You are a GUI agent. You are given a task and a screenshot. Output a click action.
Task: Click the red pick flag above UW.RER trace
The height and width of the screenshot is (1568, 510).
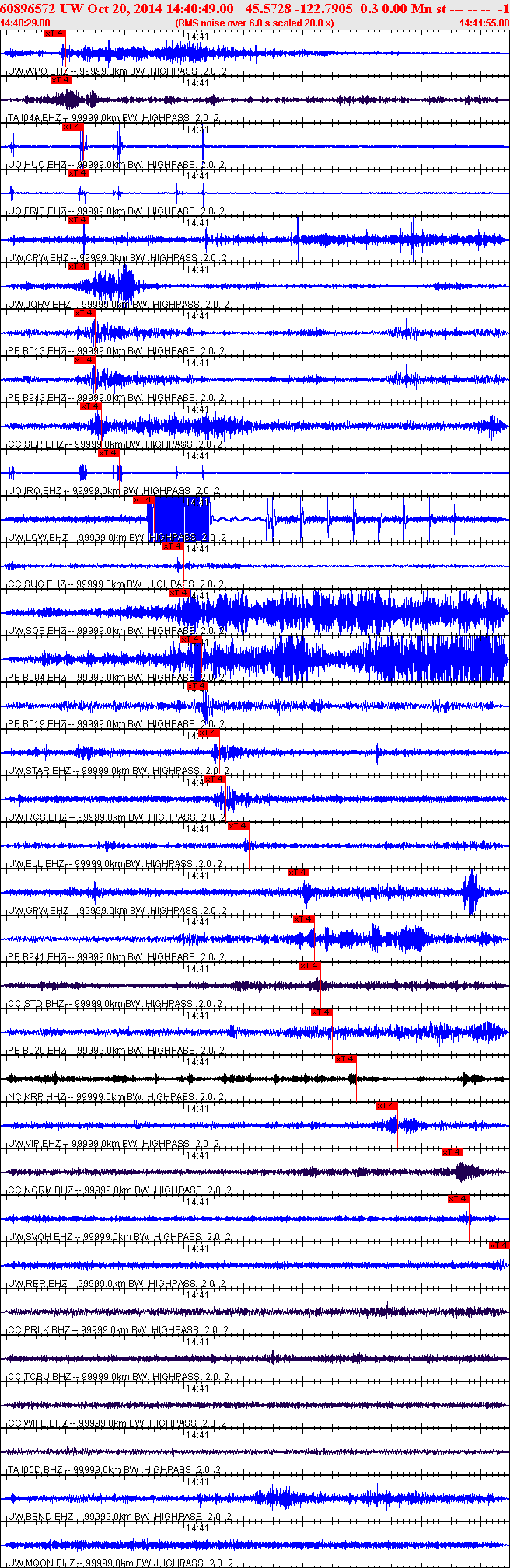499,1246
